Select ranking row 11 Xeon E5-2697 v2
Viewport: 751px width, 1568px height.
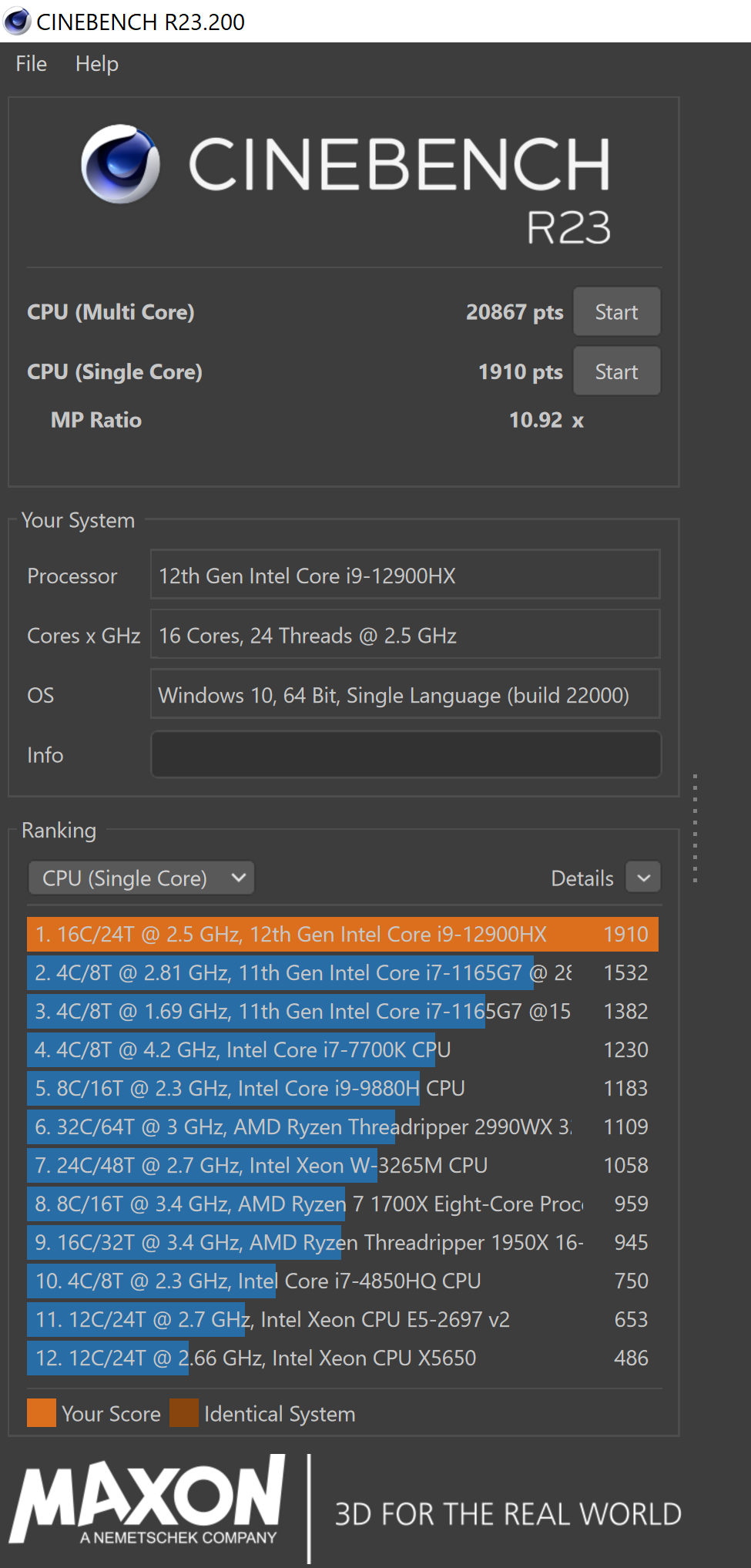tap(343, 1319)
